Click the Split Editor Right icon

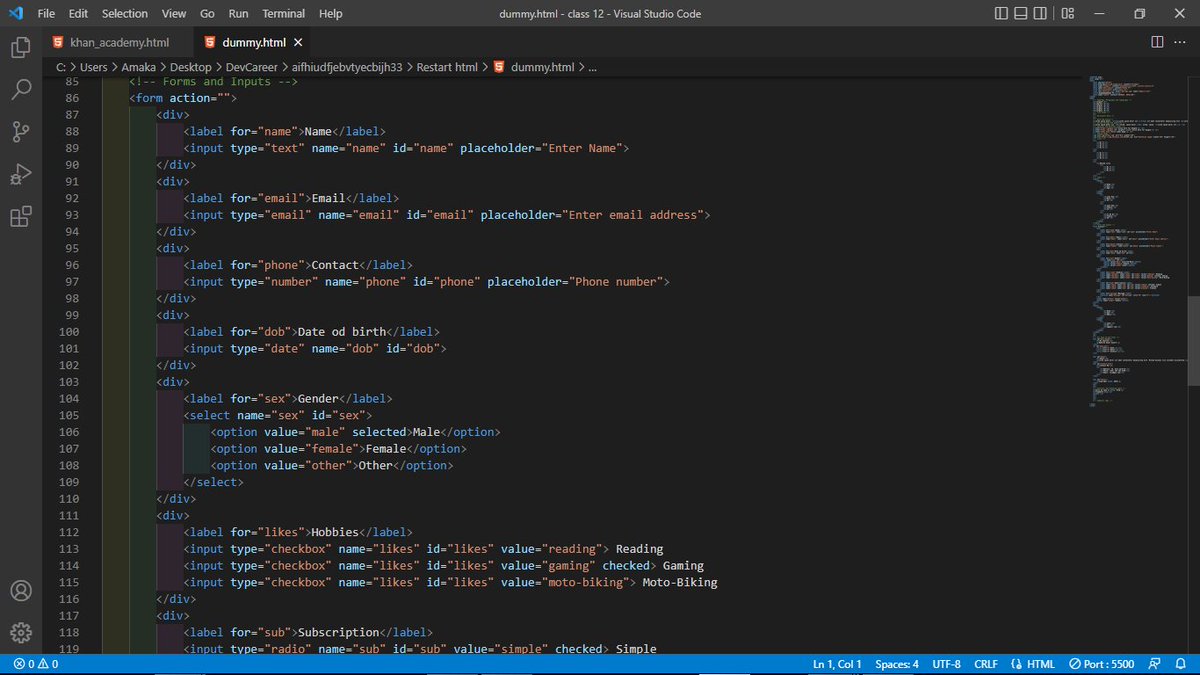tap(1157, 42)
